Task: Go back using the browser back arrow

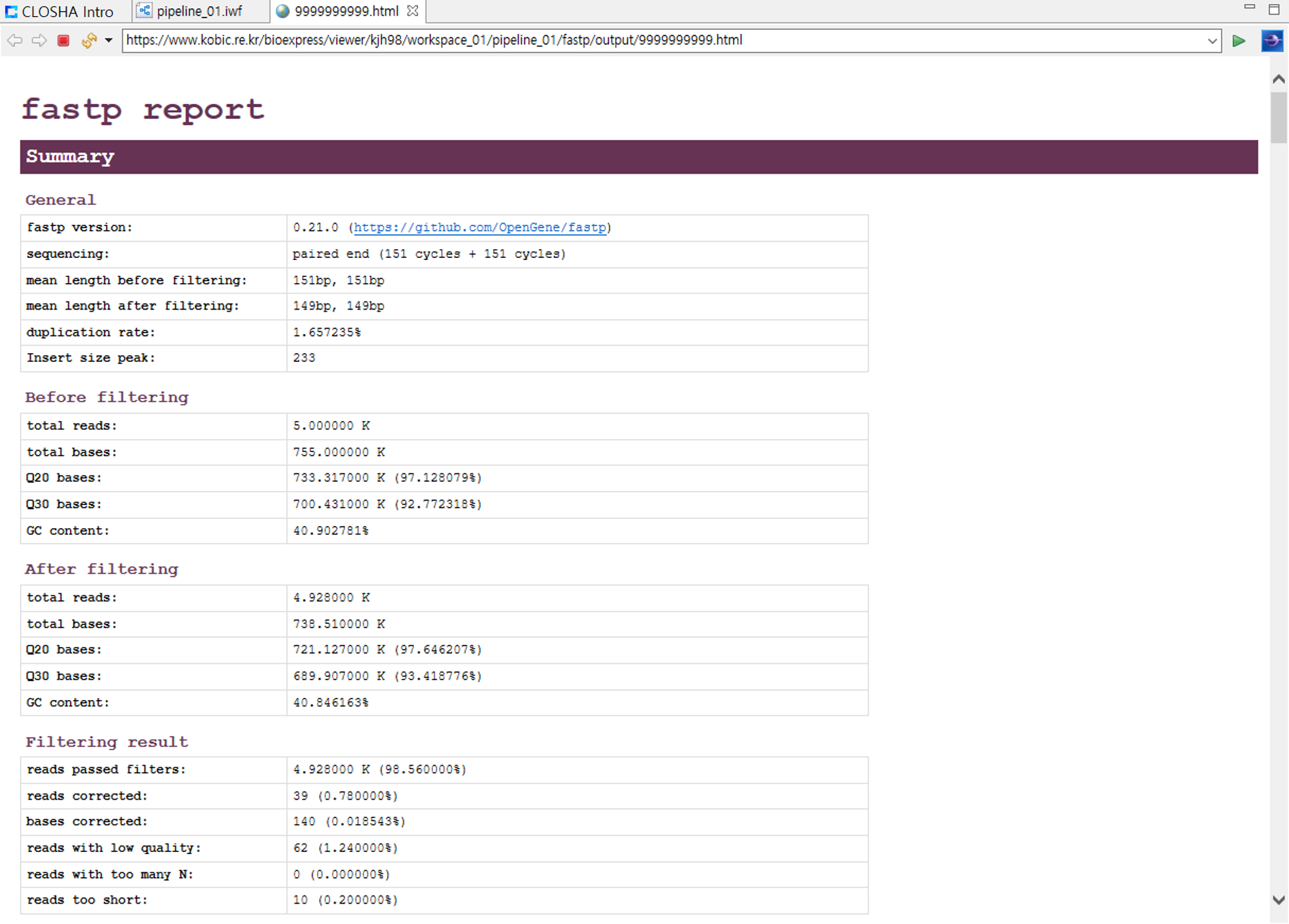Action: pos(14,41)
